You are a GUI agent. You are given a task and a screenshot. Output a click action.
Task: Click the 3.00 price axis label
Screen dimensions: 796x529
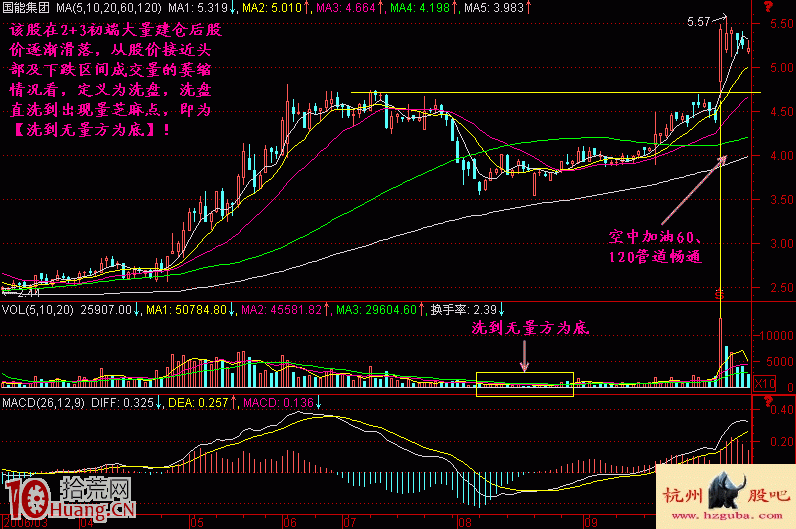coord(781,244)
